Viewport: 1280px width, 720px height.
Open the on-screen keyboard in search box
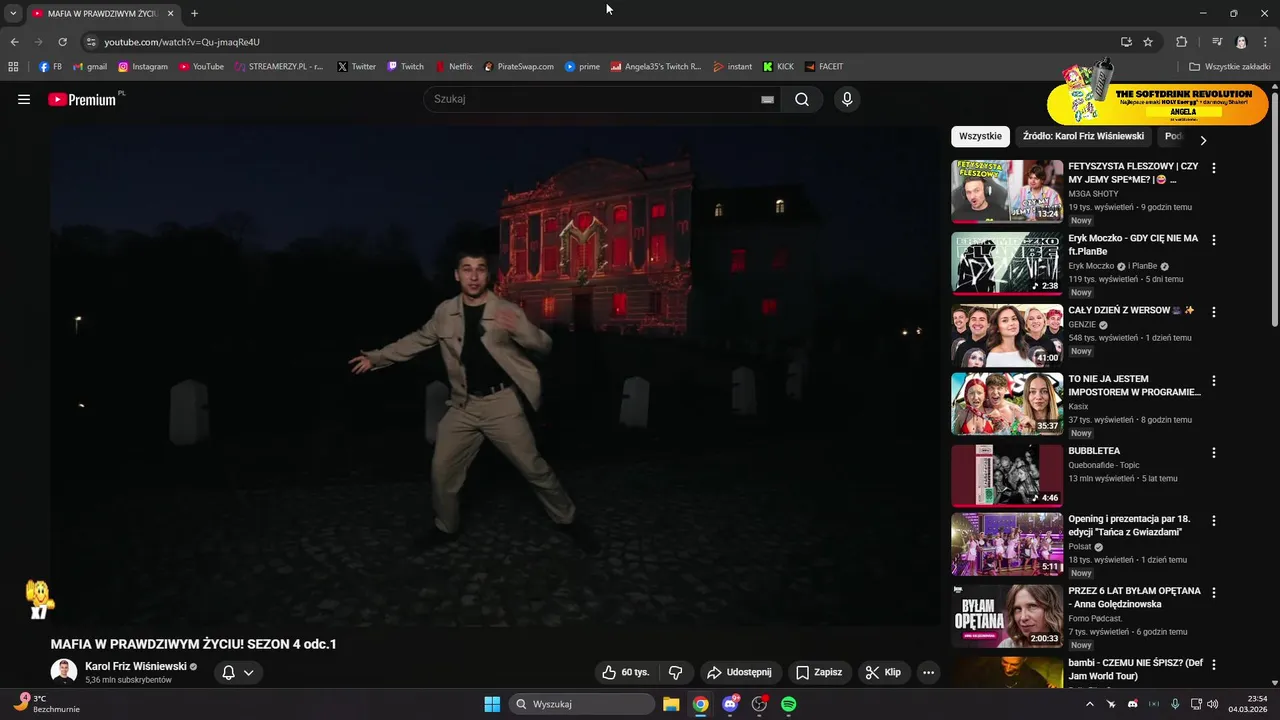768,99
